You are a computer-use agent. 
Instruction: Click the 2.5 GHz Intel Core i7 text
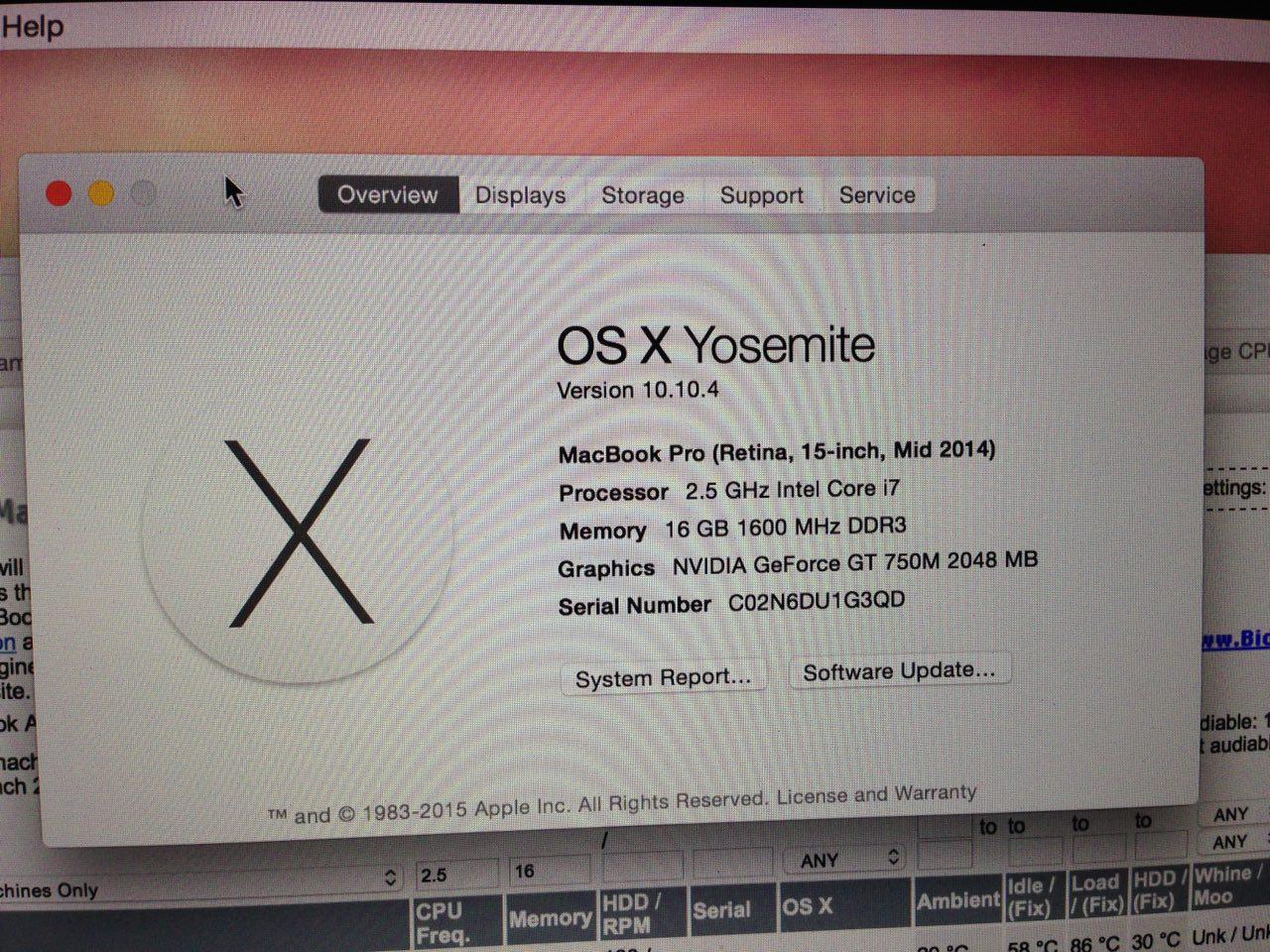pyautogui.click(x=792, y=490)
